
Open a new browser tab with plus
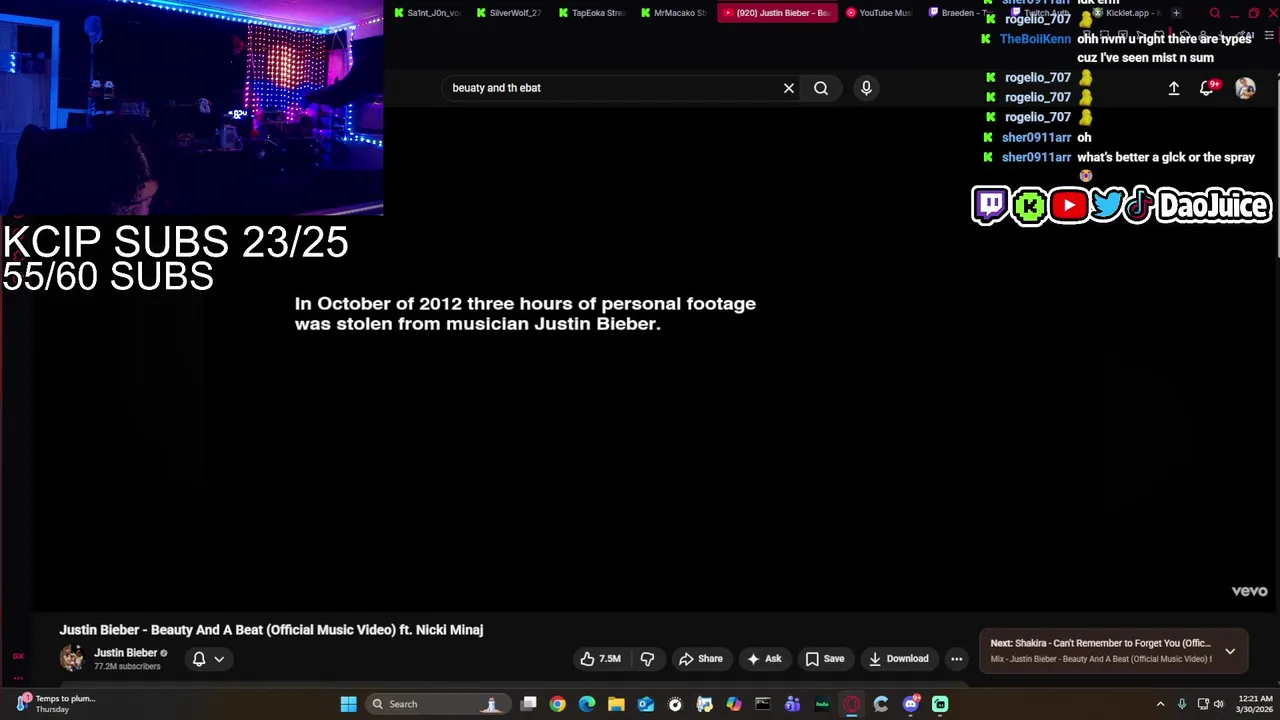click(x=1176, y=13)
